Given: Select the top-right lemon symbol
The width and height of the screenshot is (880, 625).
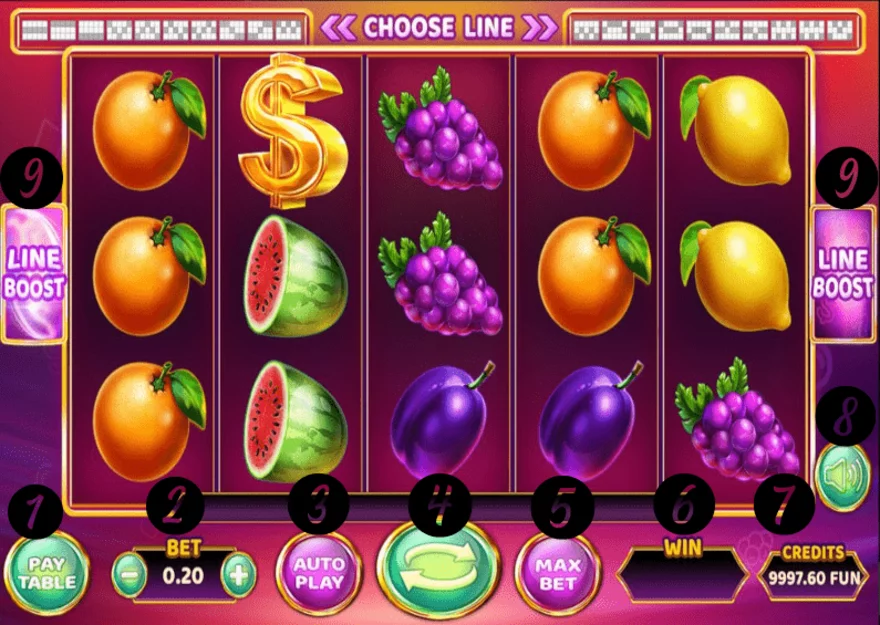Looking at the screenshot, I should pyautogui.click(x=735, y=130).
